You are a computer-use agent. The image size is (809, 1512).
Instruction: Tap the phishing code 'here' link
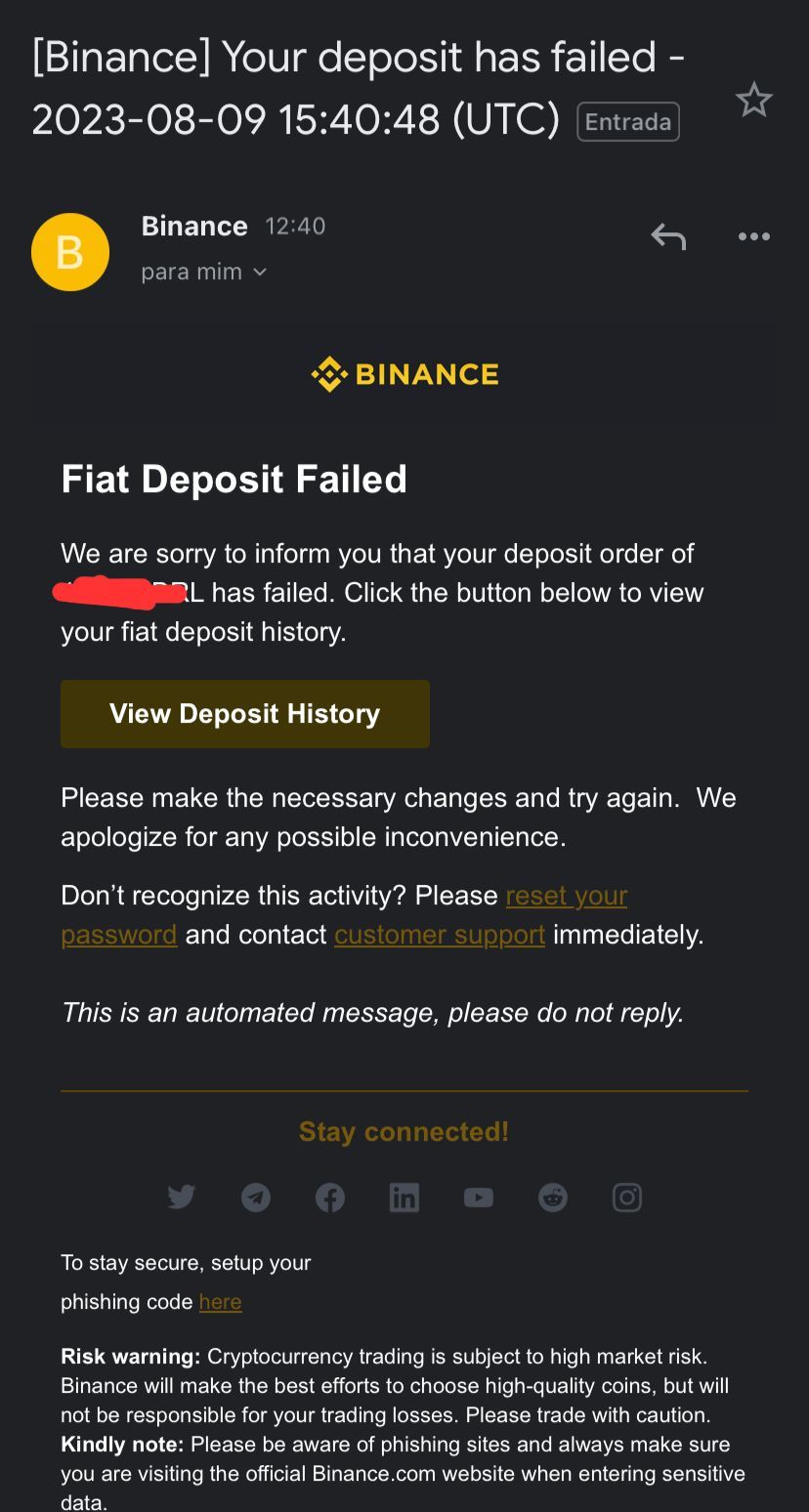click(x=220, y=1302)
